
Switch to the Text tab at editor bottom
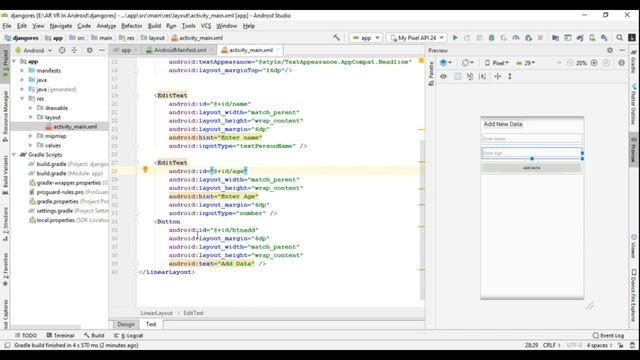click(151, 324)
